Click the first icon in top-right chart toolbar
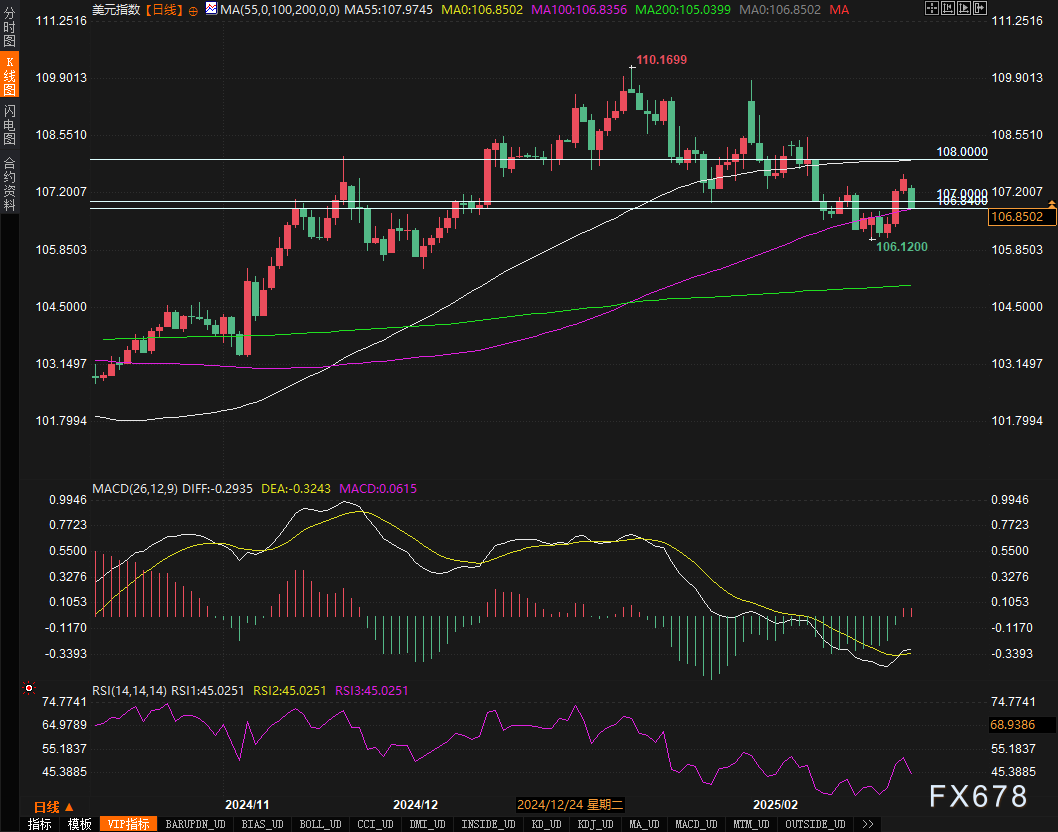1058x832 pixels. 932,9
